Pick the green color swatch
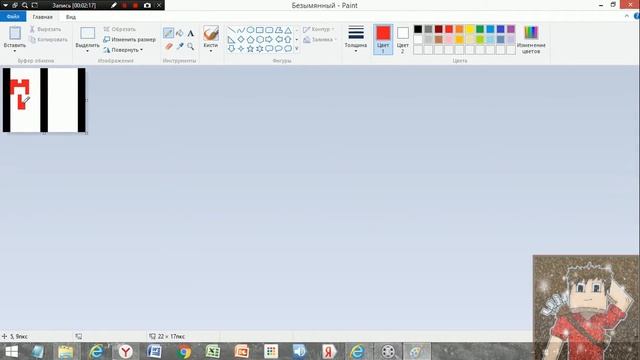The image size is (640, 360). [x=480, y=29]
